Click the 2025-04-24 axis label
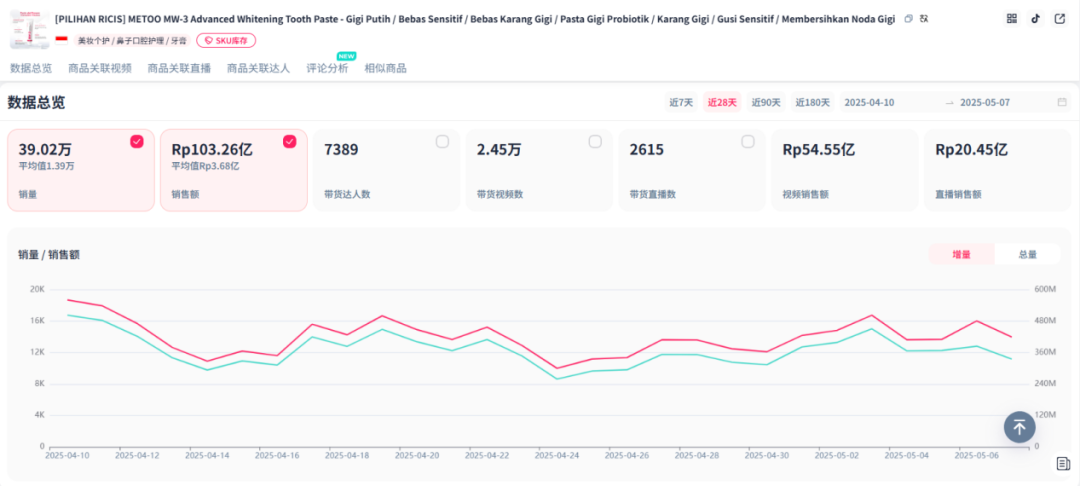Viewport: 1080px width, 486px height. (x=558, y=456)
